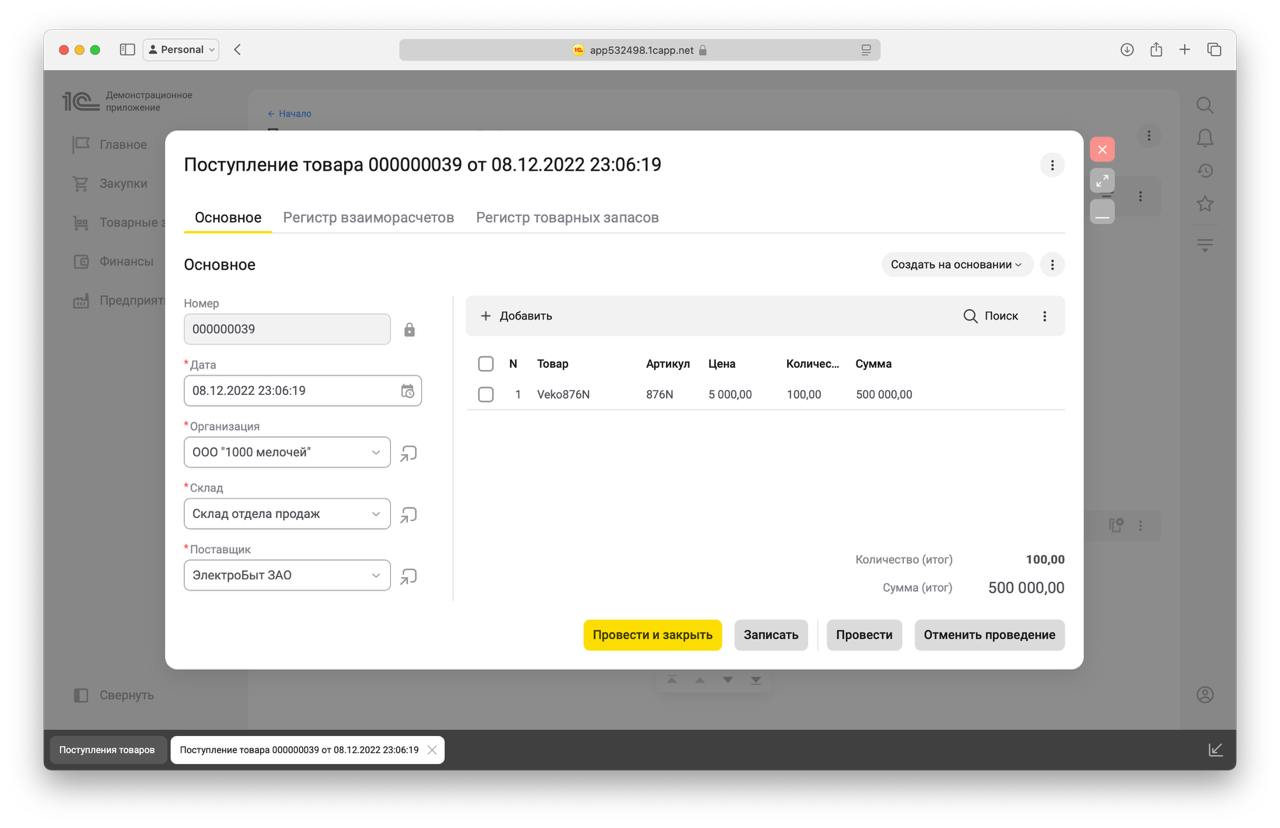Open calendar picker in Дата field
Viewport: 1280px width, 828px height.
coord(408,391)
